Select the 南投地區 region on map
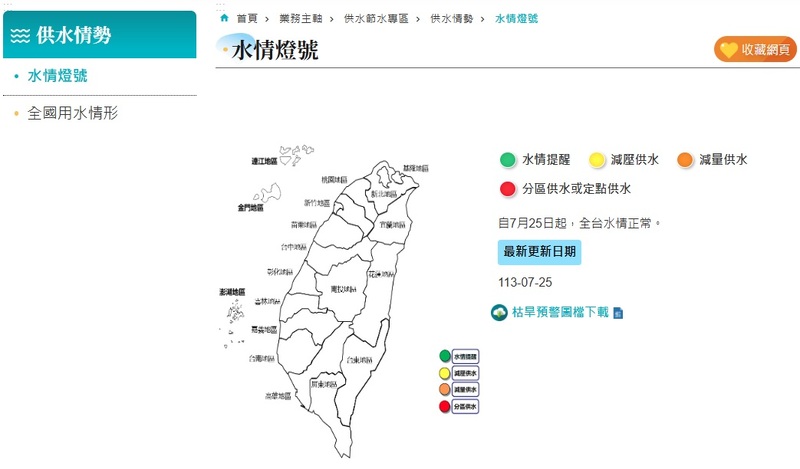The height and width of the screenshot is (469, 800). click(343, 289)
